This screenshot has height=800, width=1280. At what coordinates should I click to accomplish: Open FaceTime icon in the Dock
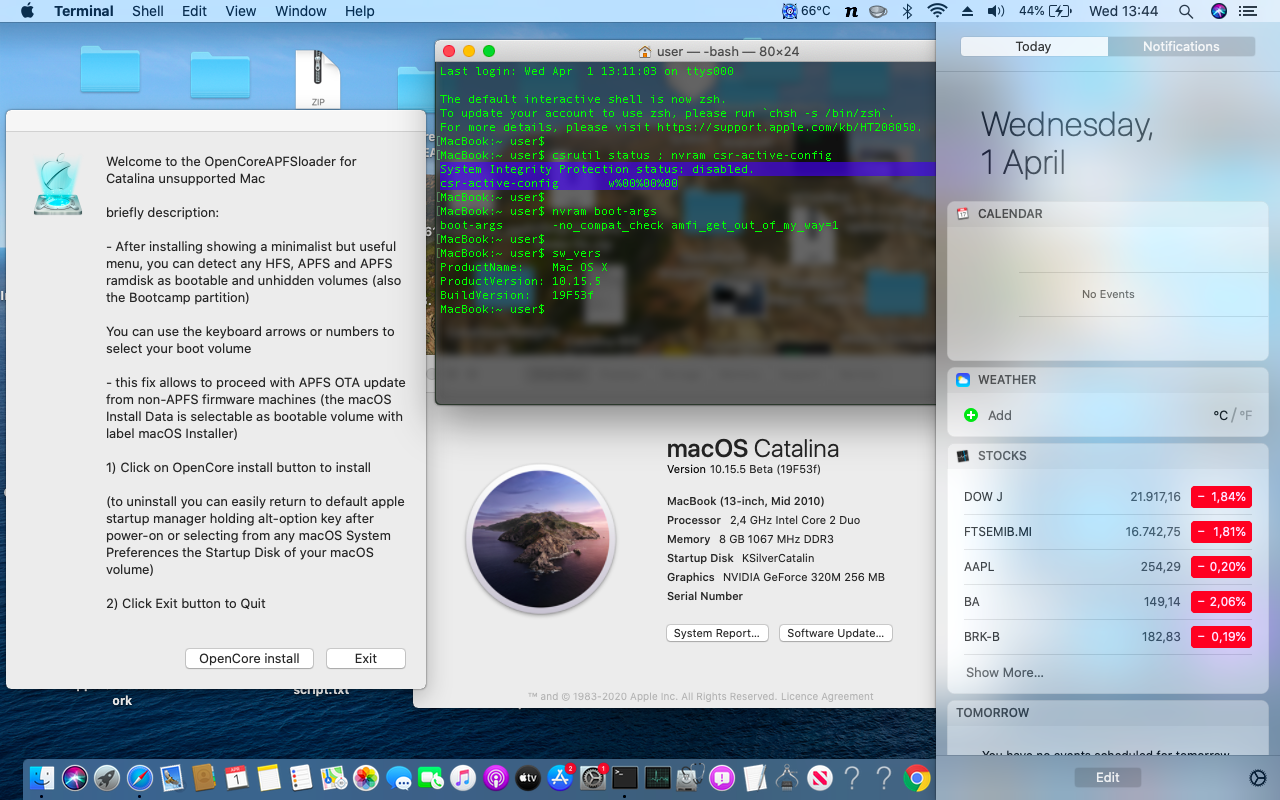[430, 778]
